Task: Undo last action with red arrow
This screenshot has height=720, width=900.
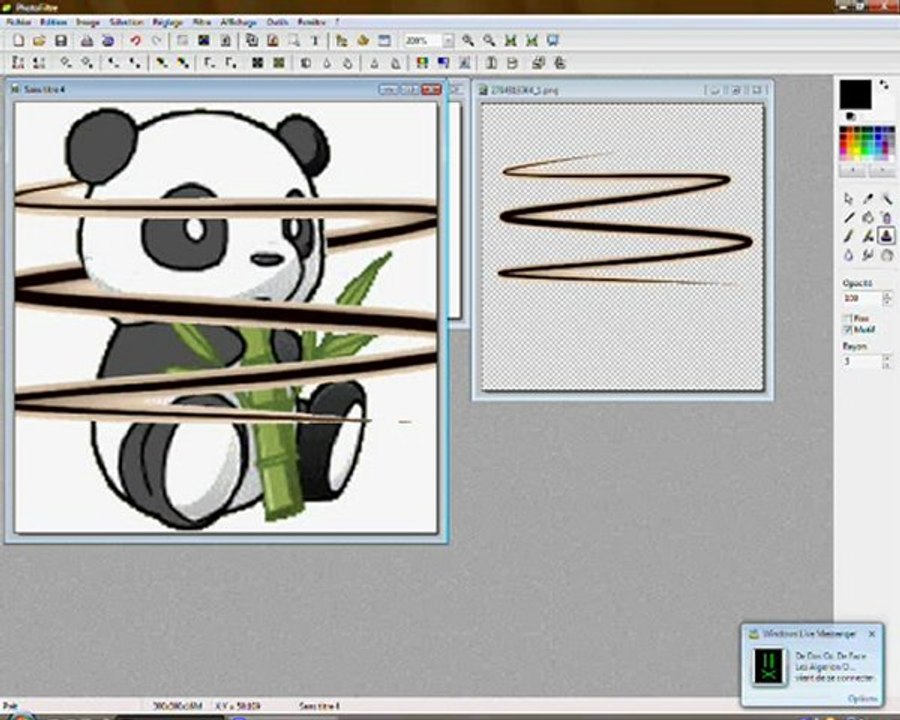Action: point(135,41)
